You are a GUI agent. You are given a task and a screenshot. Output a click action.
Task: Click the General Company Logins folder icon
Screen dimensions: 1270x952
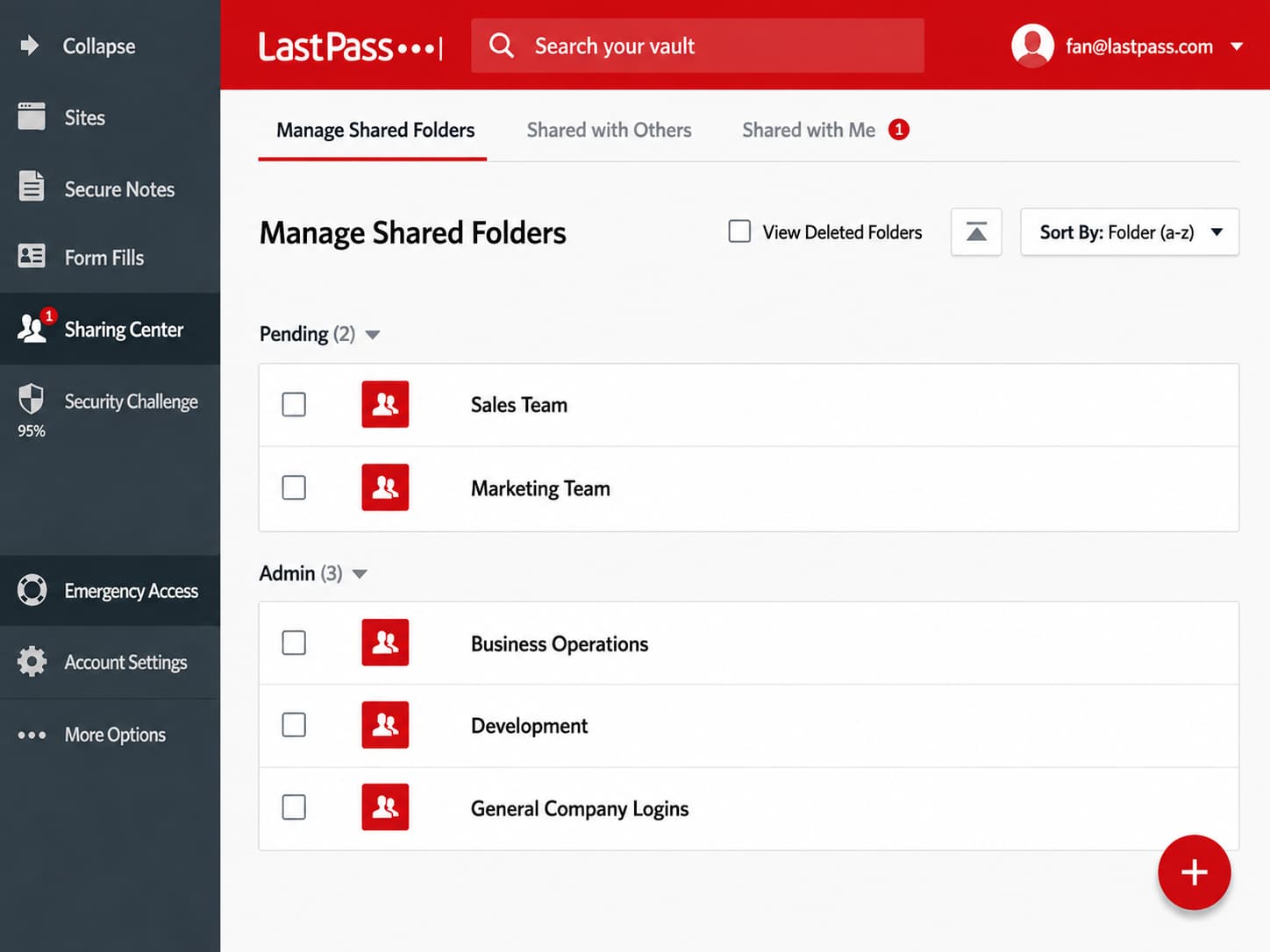pyautogui.click(x=385, y=806)
